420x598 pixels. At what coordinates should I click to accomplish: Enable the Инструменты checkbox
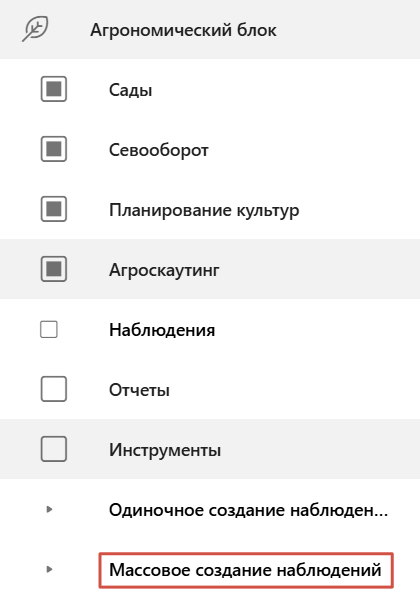(x=54, y=449)
